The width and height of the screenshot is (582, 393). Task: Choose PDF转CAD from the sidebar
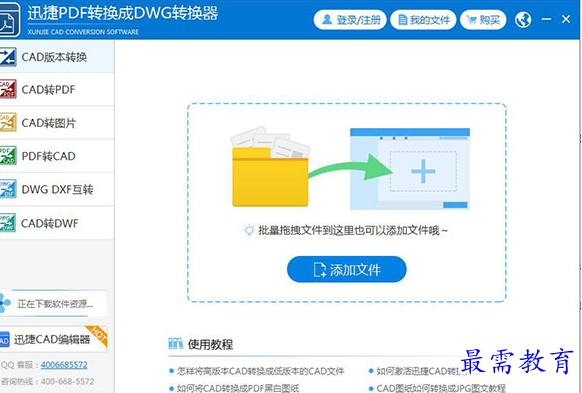(57, 156)
